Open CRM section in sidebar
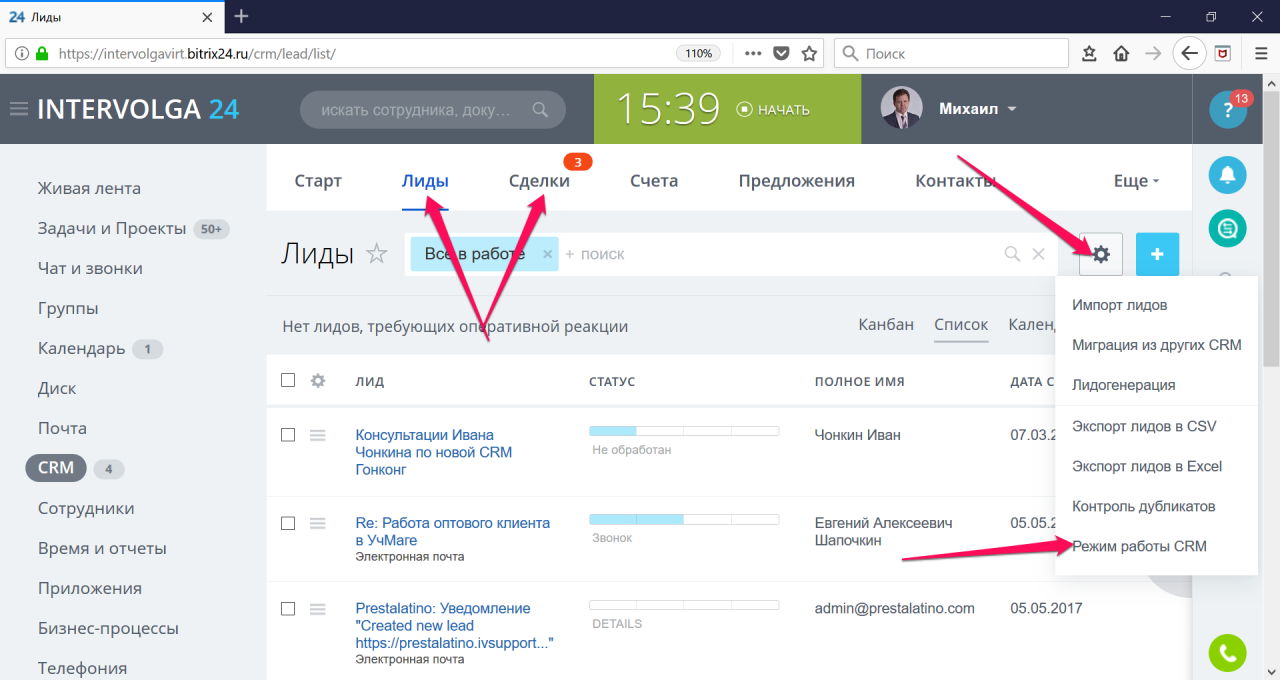 click(56, 468)
